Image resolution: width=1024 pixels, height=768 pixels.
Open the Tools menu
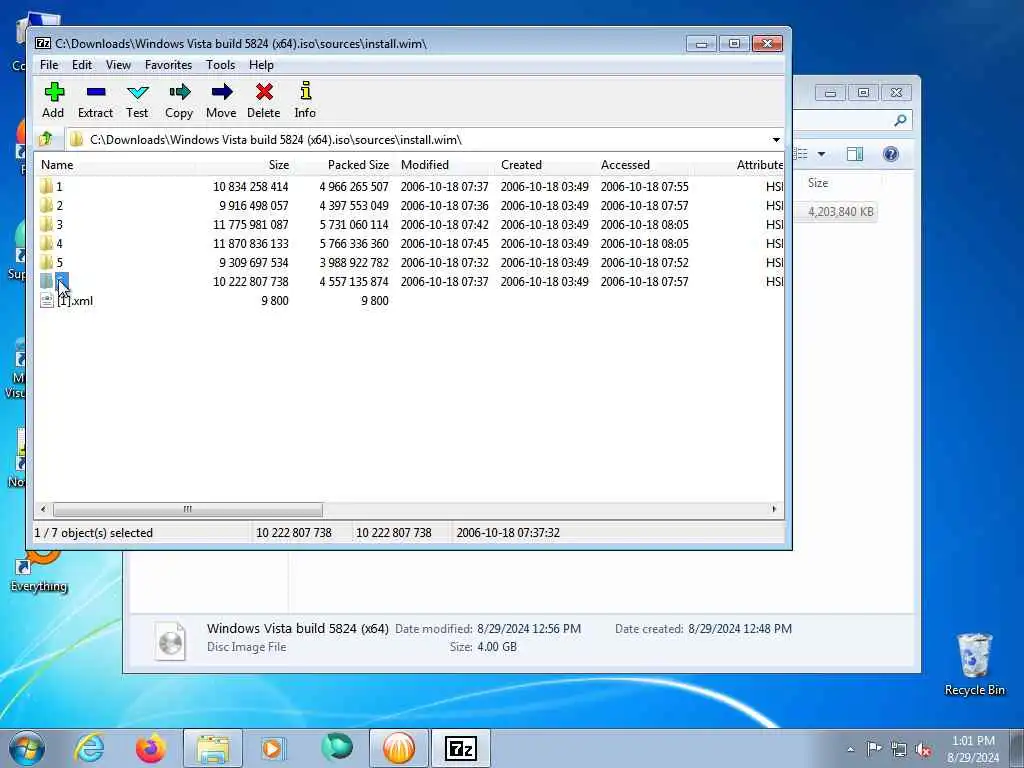[x=220, y=65]
